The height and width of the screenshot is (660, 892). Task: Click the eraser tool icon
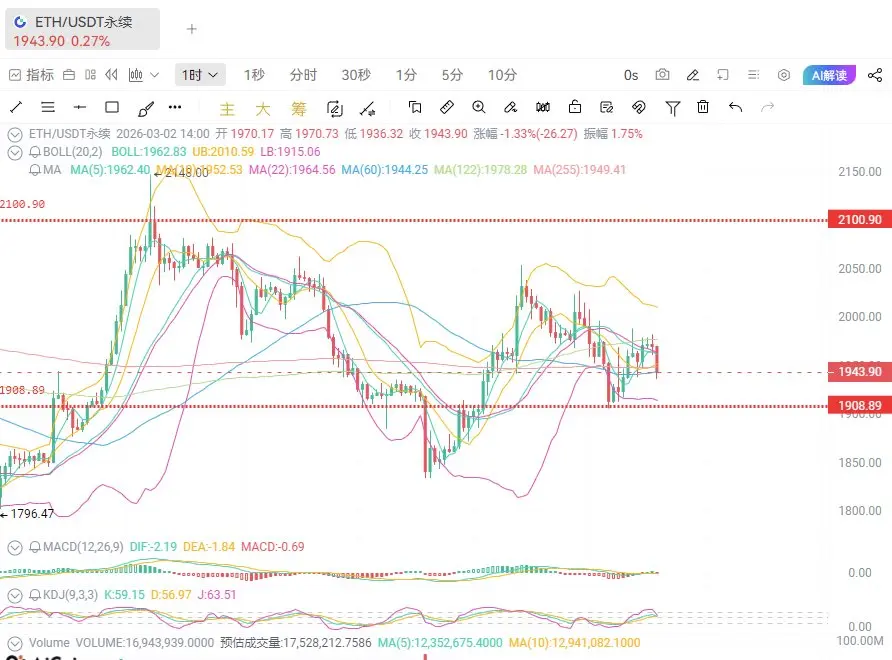click(511, 107)
